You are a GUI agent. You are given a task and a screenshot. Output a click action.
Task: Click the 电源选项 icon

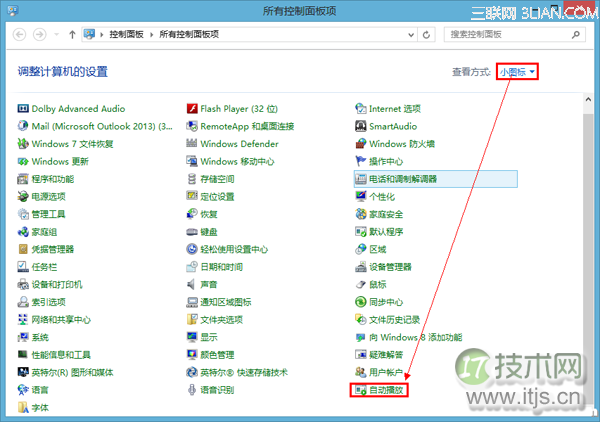(23, 196)
